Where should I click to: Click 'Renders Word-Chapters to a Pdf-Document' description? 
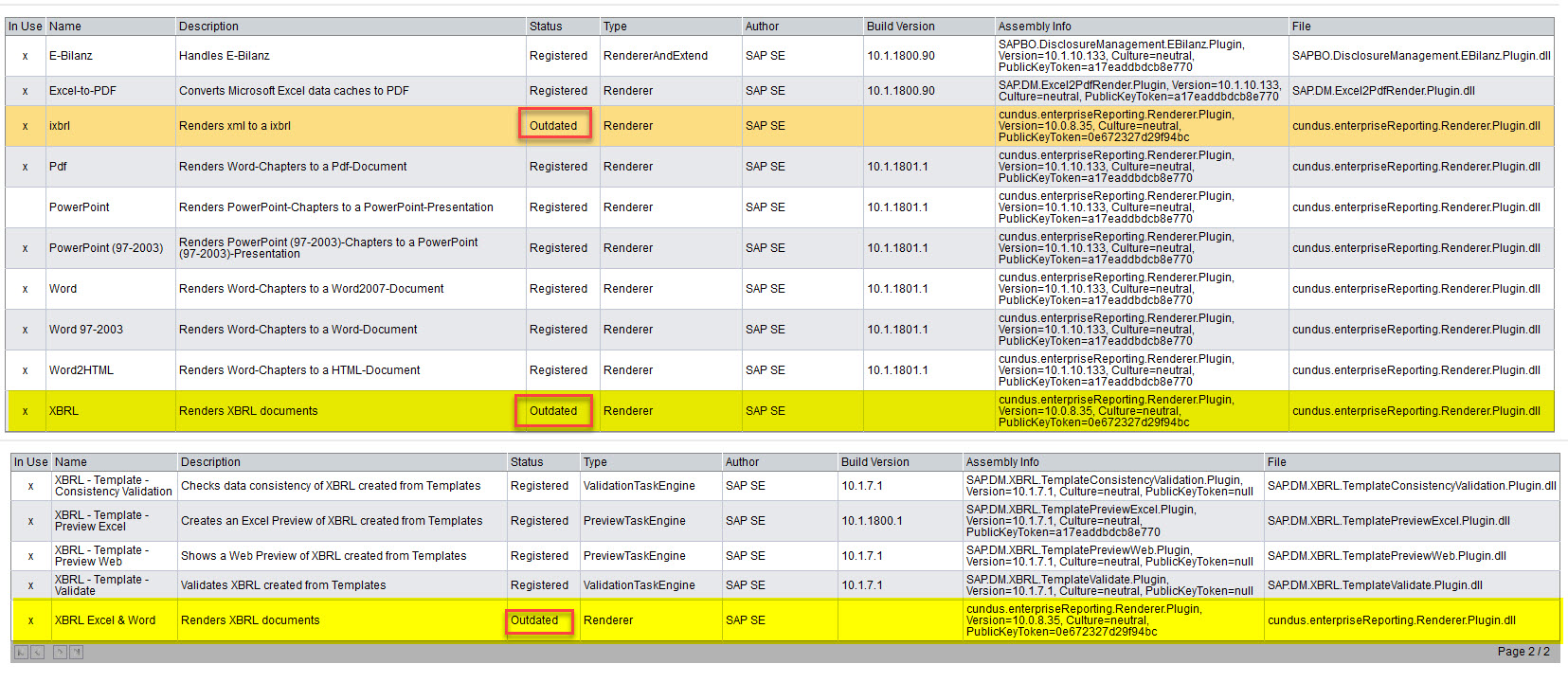293,167
